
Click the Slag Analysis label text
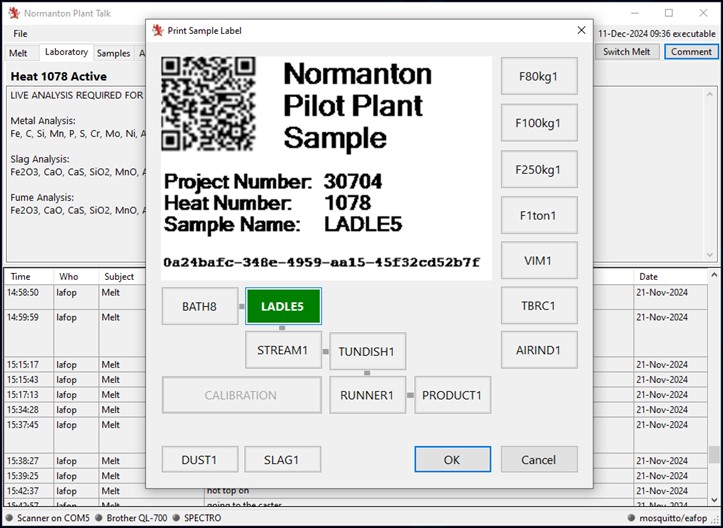[40, 159]
